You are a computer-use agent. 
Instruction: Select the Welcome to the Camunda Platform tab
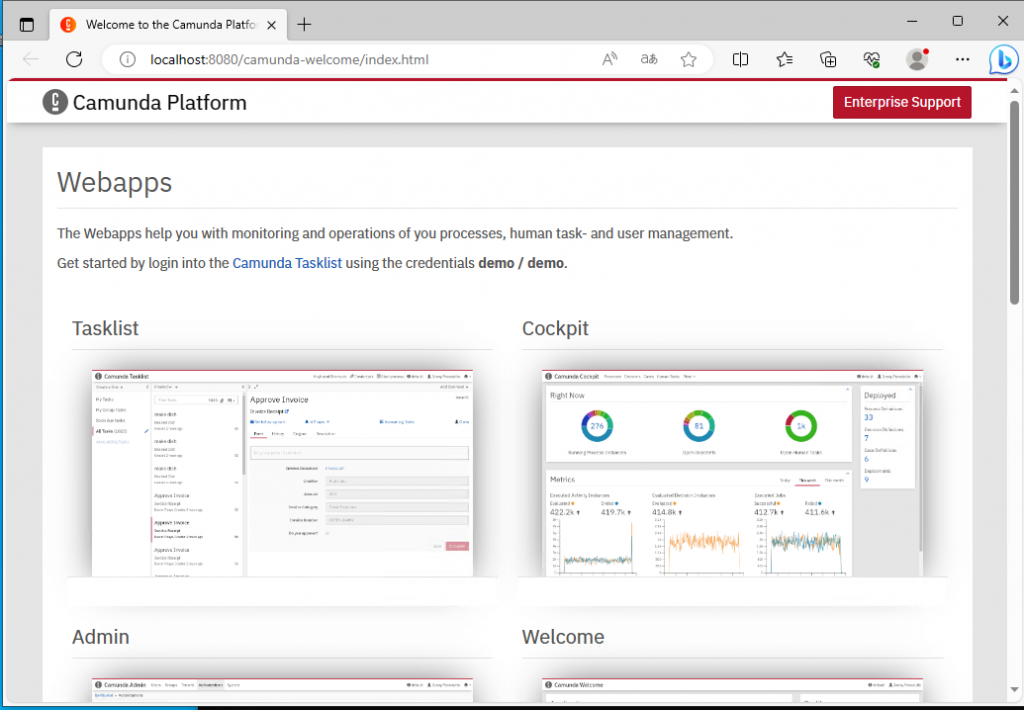tap(168, 25)
